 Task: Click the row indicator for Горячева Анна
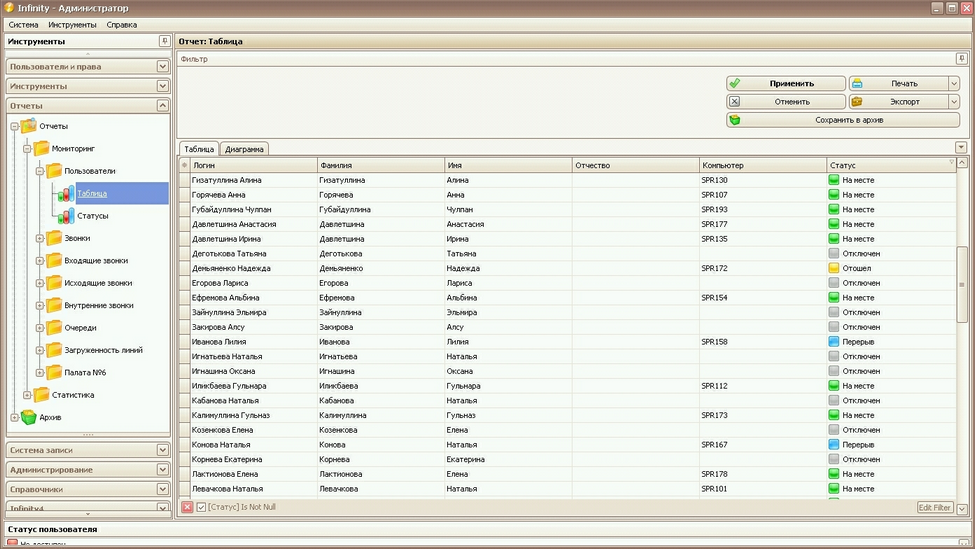click(x=184, y=195)
